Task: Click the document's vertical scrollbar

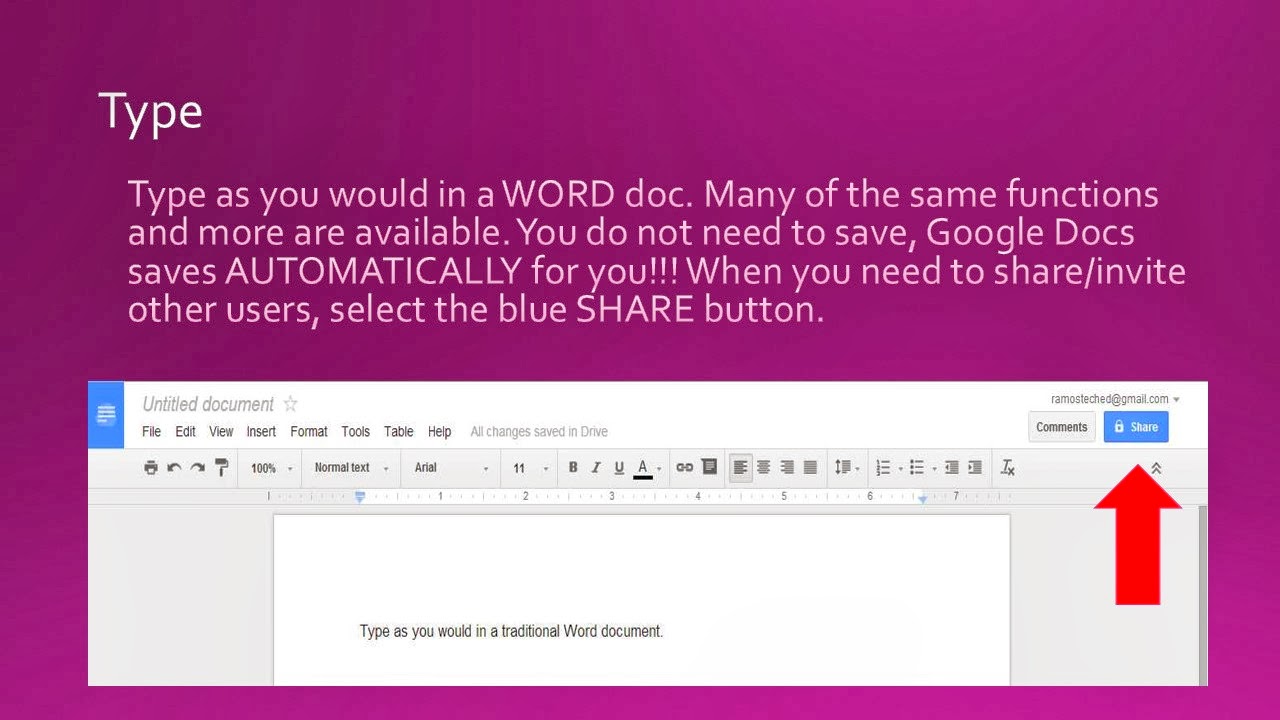Action: click(x=1202, y=595)
